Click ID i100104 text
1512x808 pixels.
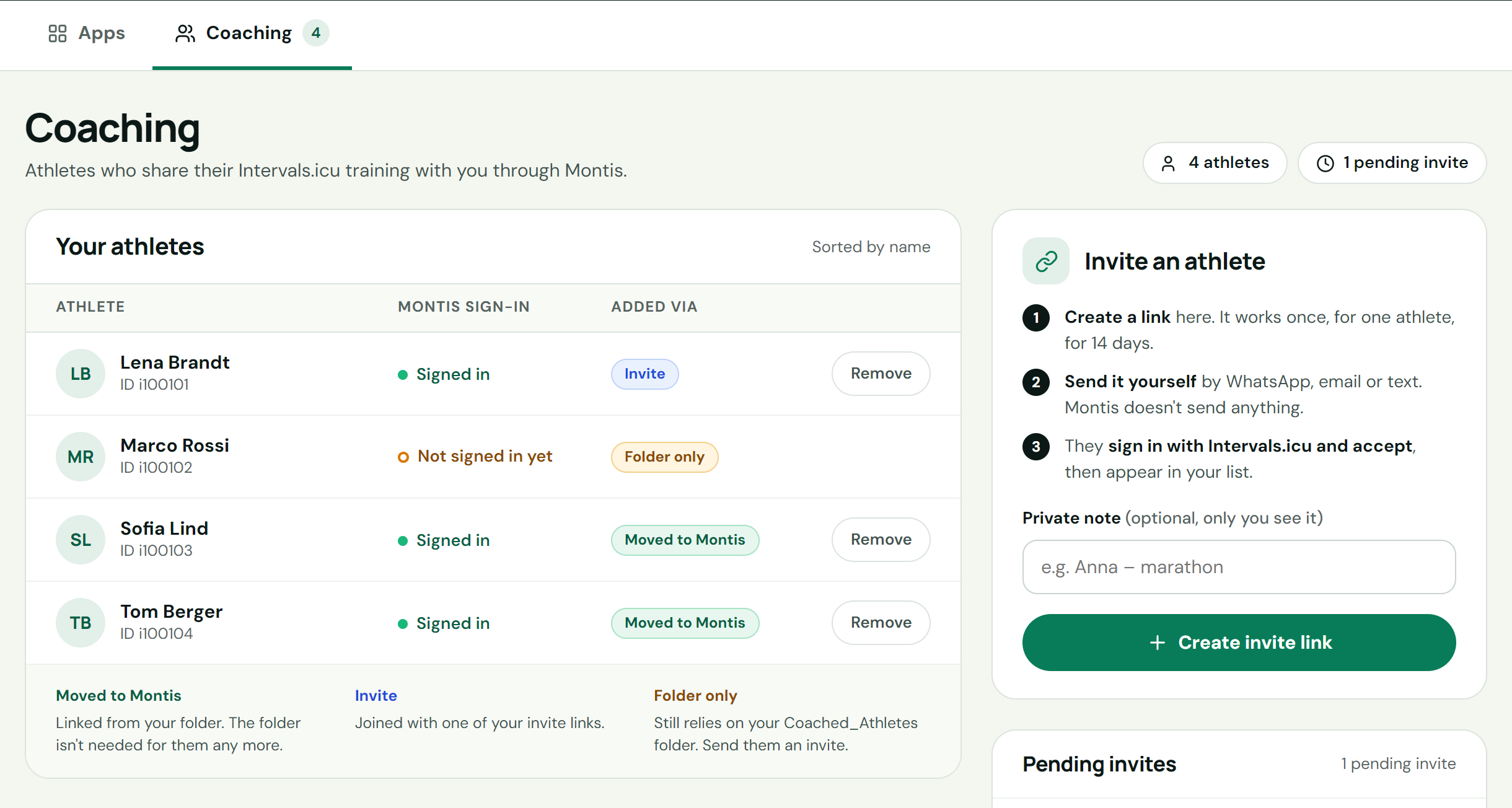pyautogui.click(x=156, y=633)
